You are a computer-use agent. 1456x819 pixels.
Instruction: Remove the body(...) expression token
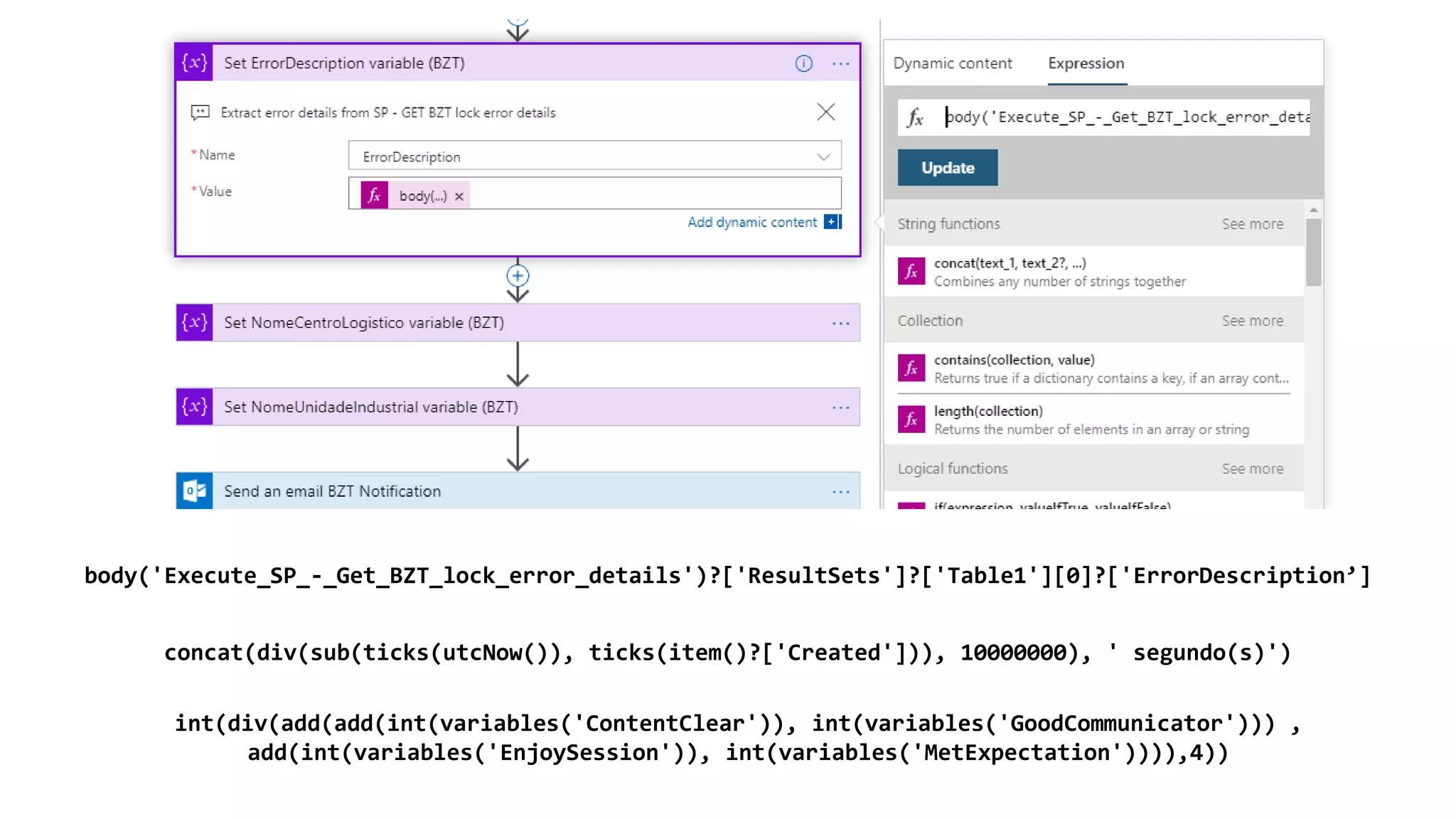[459, 196]
